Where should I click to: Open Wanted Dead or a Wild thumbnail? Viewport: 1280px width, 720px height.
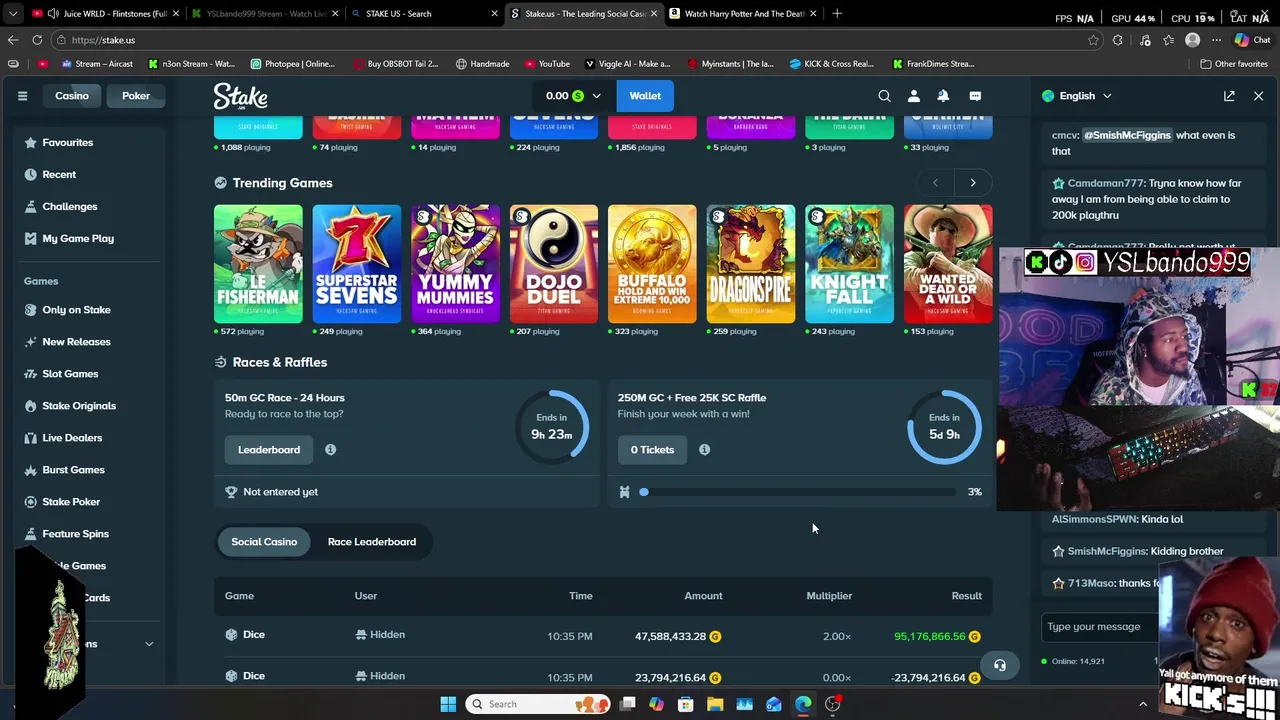tap(948, 264)
